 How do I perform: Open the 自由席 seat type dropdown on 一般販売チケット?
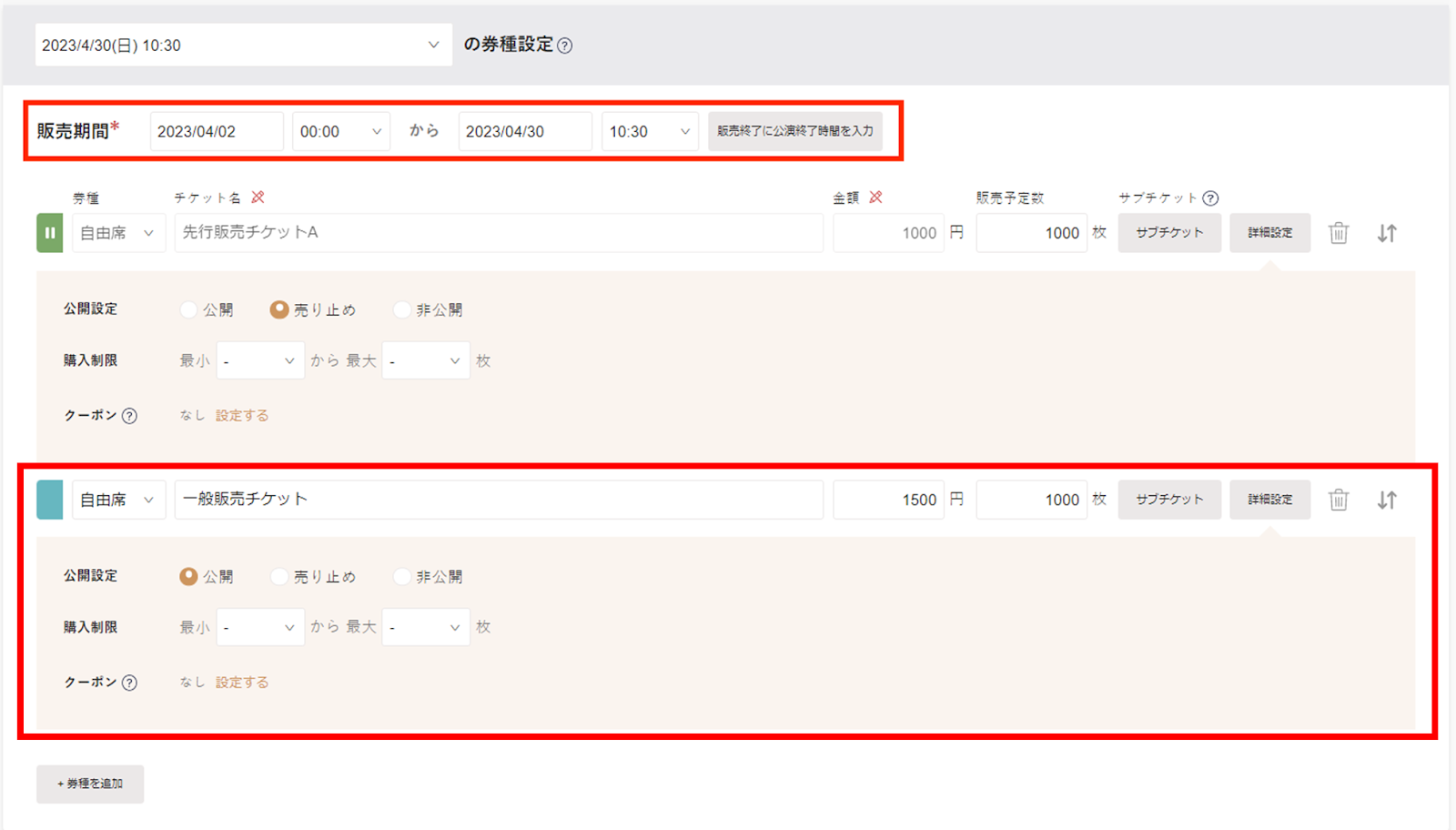(x=117, y=499)
